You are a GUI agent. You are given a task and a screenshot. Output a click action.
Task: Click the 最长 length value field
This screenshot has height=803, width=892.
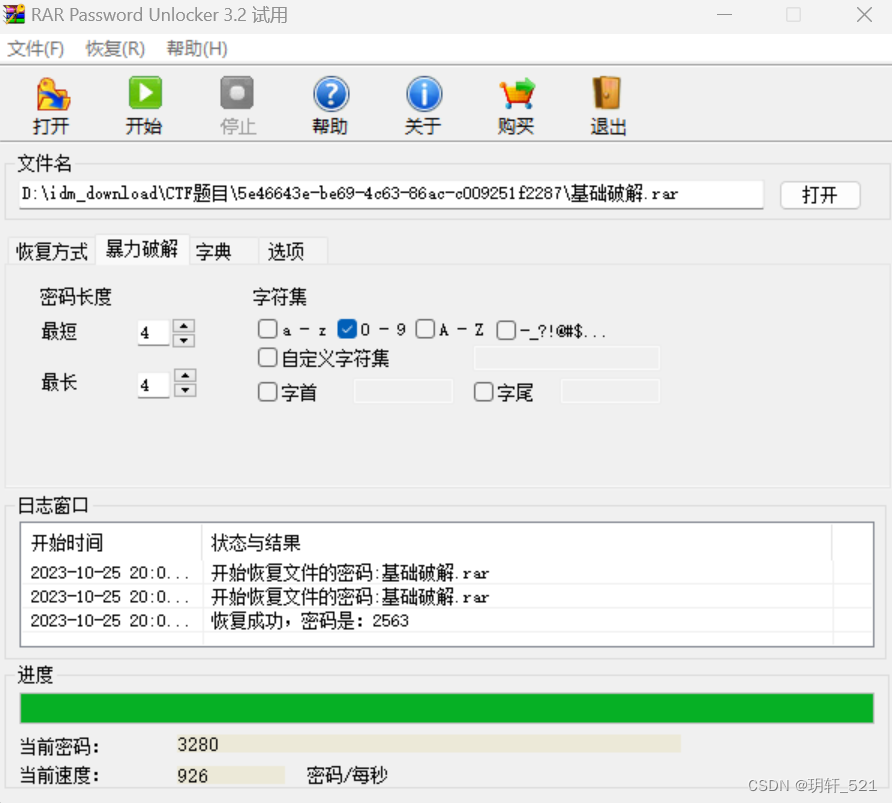154,384
